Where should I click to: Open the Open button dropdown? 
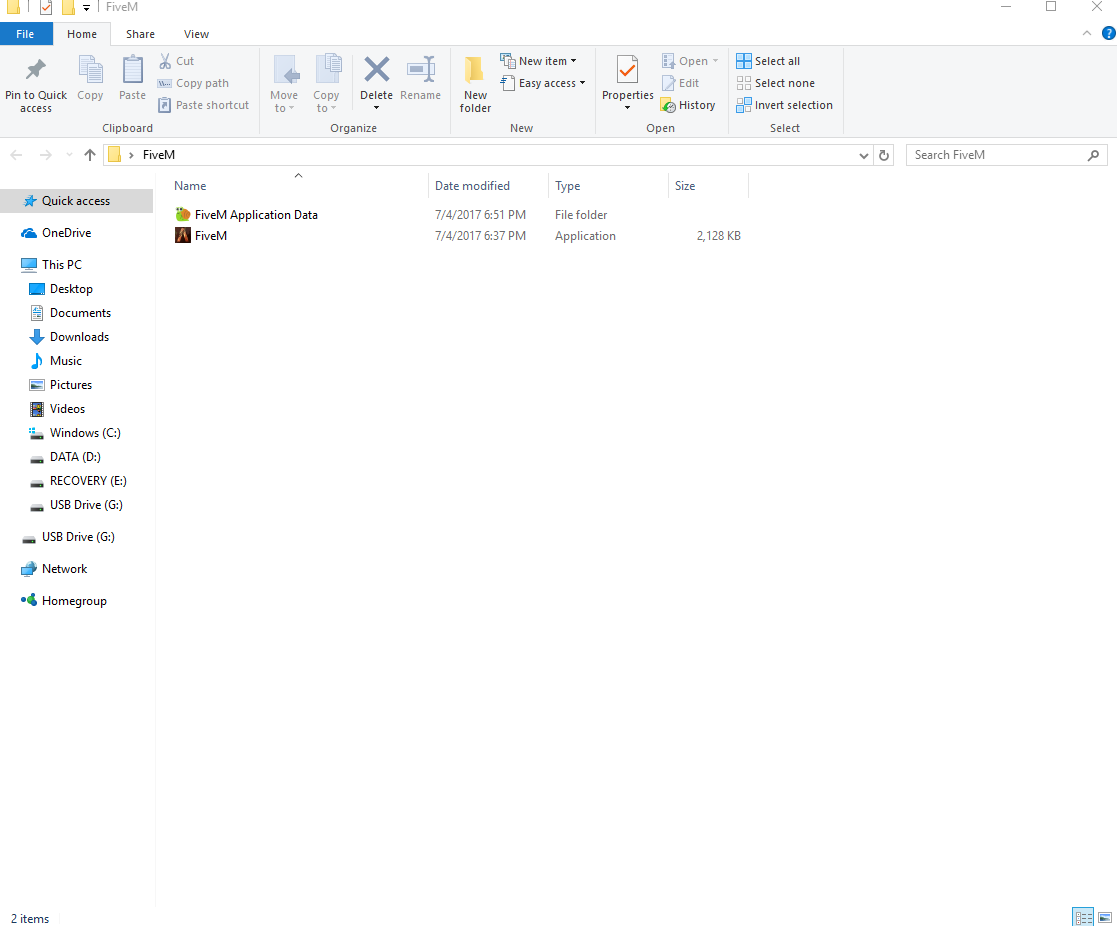(690, 61)
